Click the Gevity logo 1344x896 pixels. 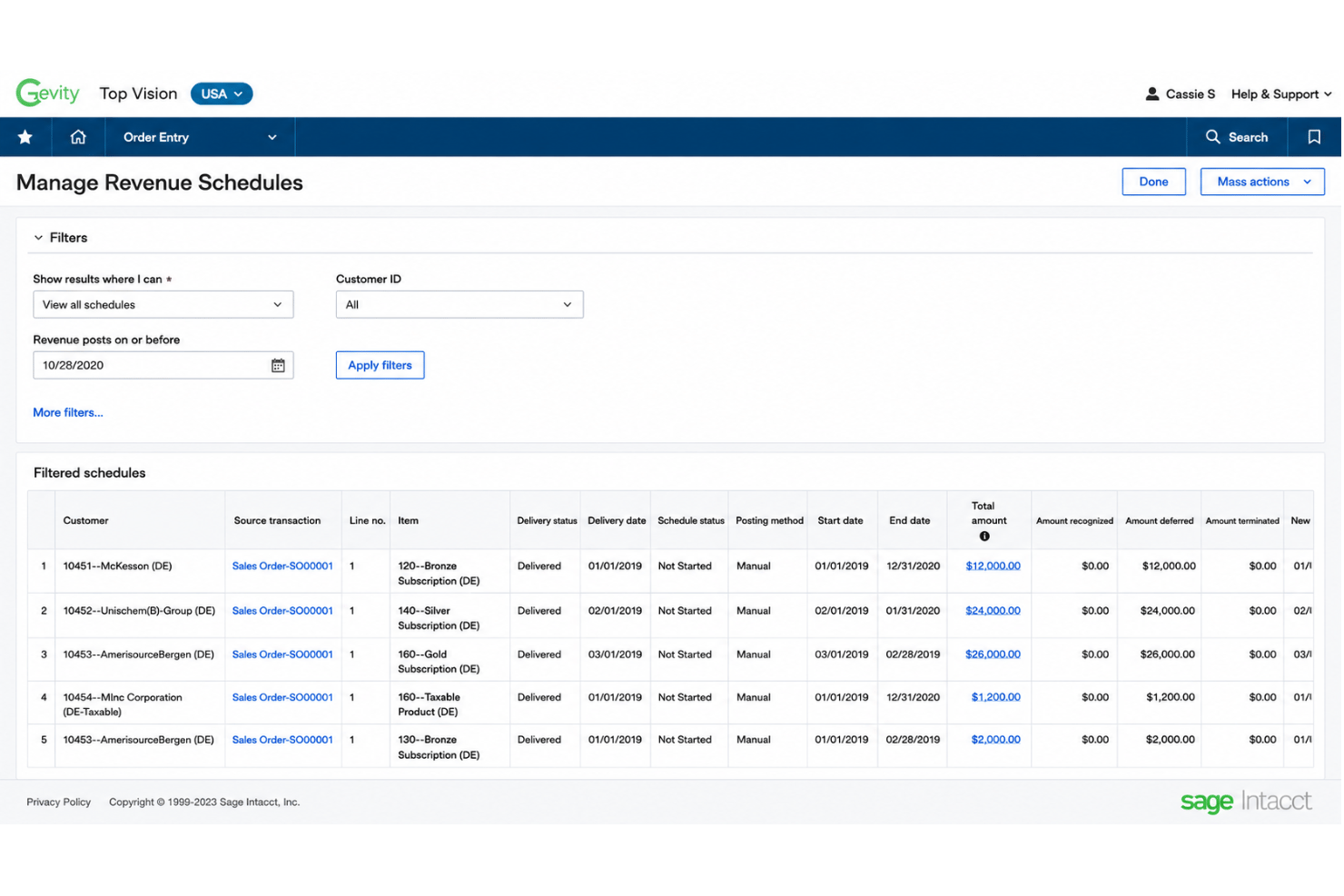click(x=48, y=93)
